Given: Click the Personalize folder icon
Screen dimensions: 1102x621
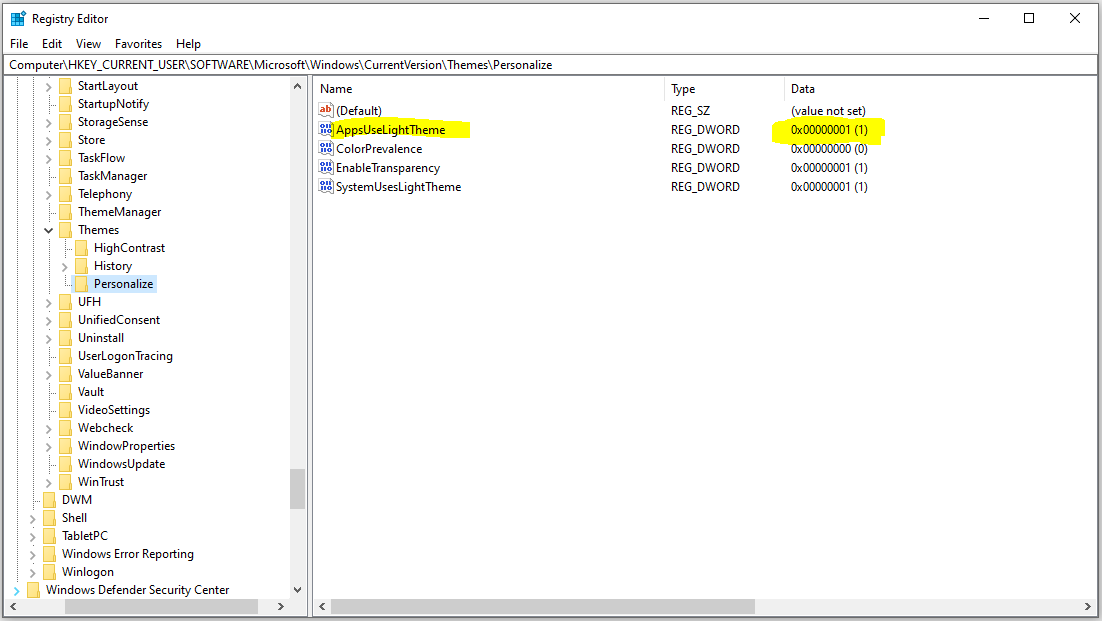Looking at the screenshot, I should click(x=82, y=284).
